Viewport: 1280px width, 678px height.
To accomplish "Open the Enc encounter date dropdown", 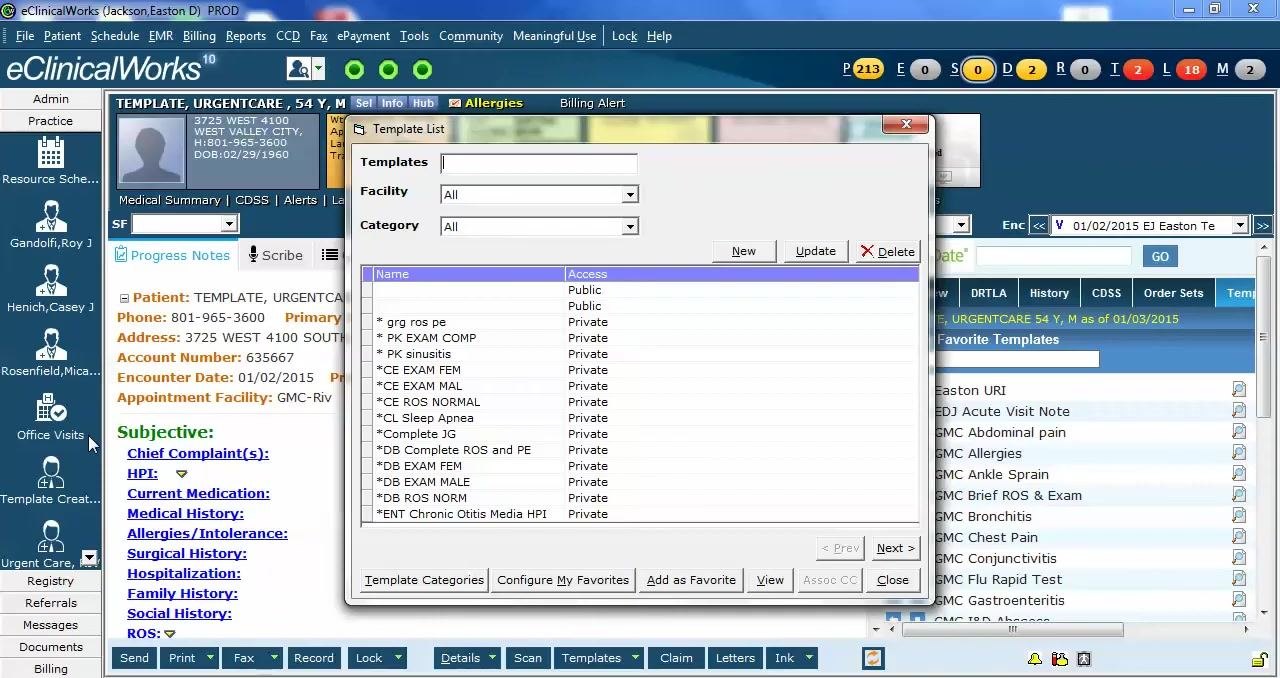I will click(x=1239, y=226).
